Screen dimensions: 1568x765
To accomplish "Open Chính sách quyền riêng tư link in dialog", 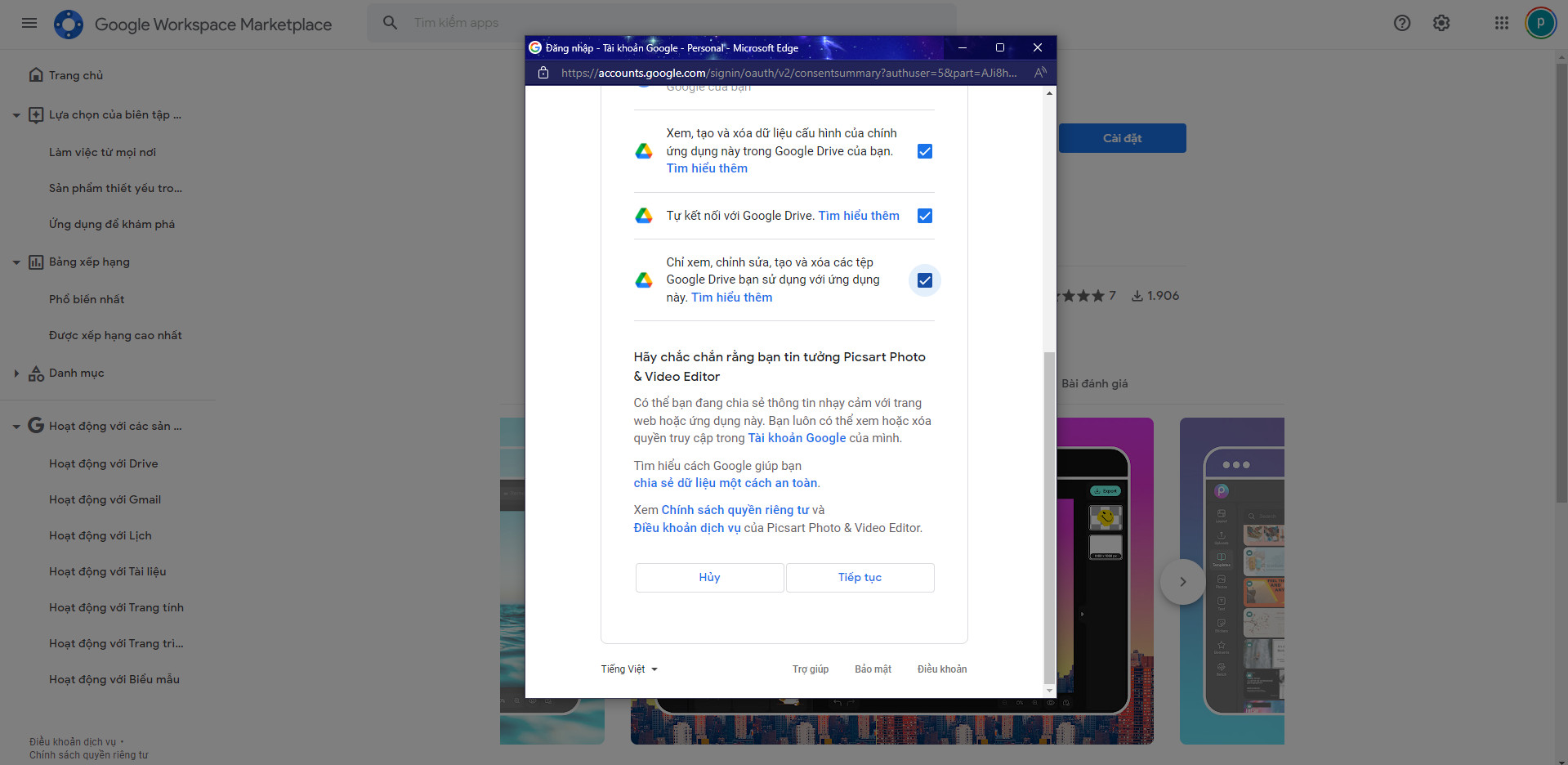I will tap(735, 510).
